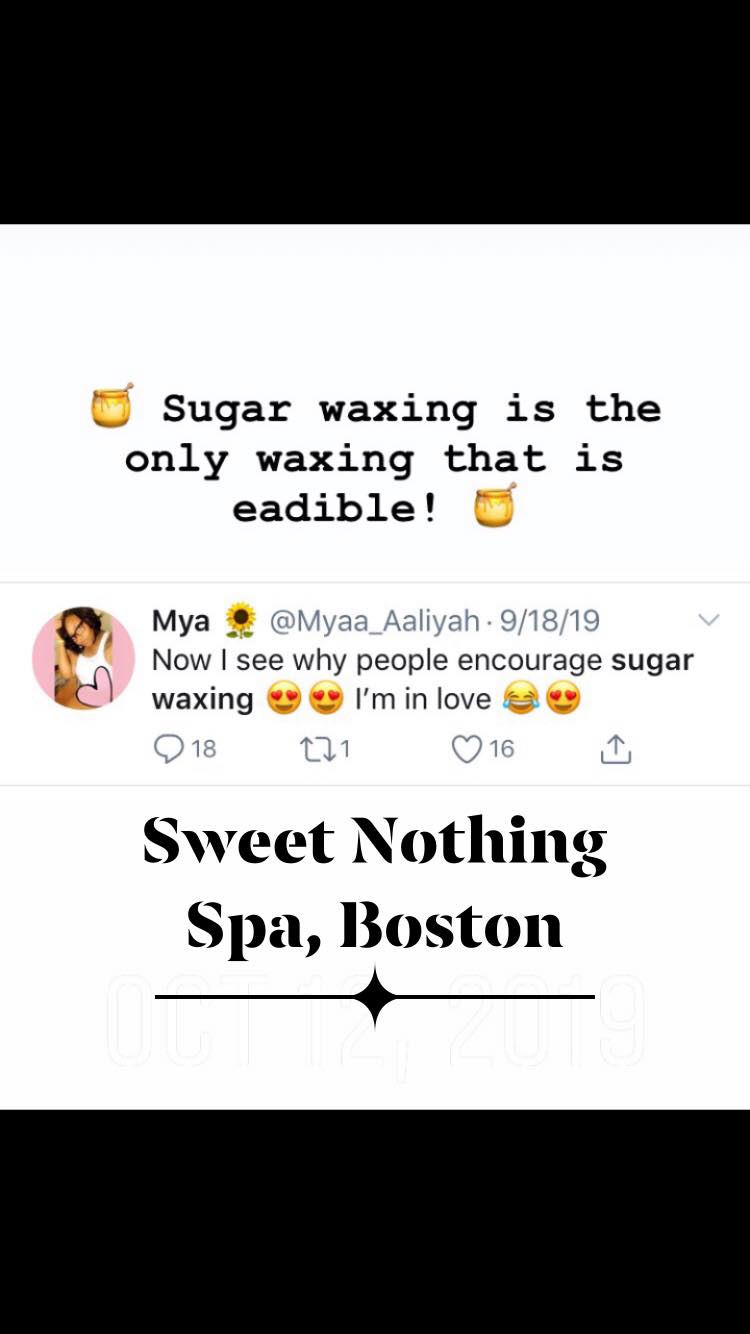Image resolution: width=750 pixels, height=1334 pixels.
Task: Click the display name "Mya"
Action: (181, 621)
